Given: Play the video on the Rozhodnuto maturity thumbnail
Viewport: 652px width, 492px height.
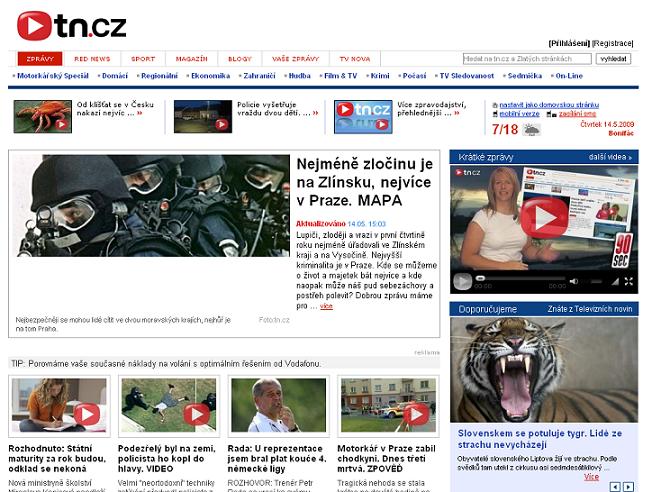Looking at the screenshot, I should (x=86, y=413).
